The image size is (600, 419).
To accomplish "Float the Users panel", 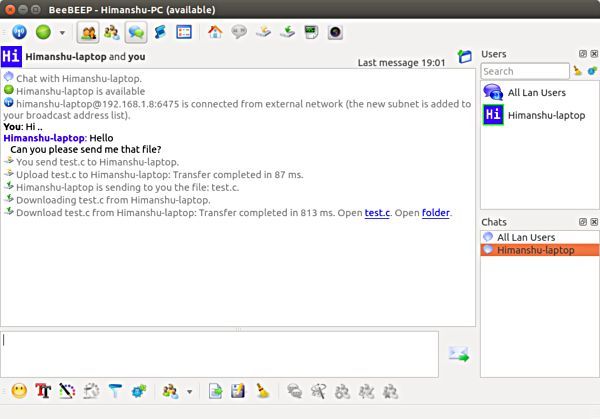I will point(582,54).
